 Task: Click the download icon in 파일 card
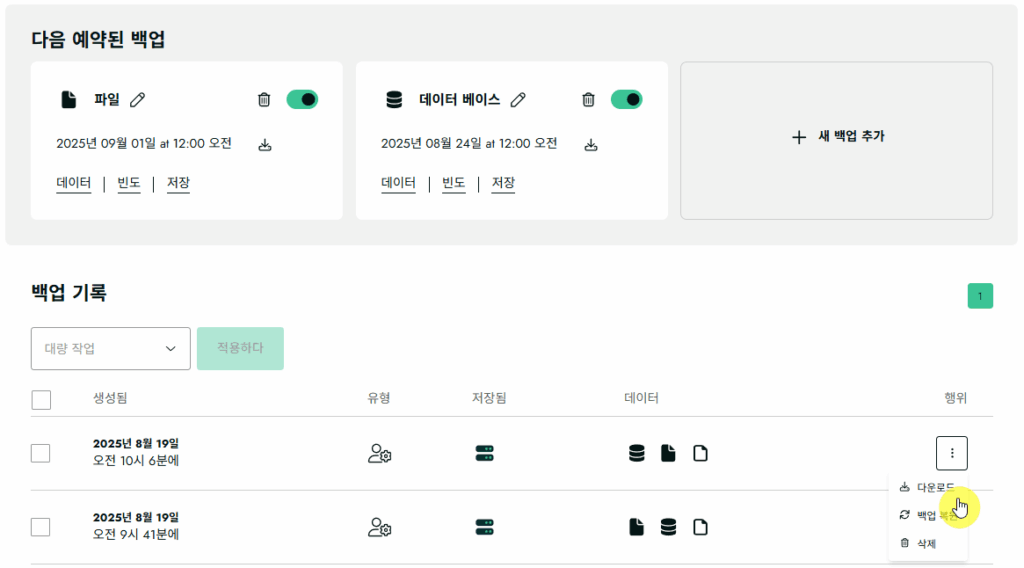tap(265, 145)
